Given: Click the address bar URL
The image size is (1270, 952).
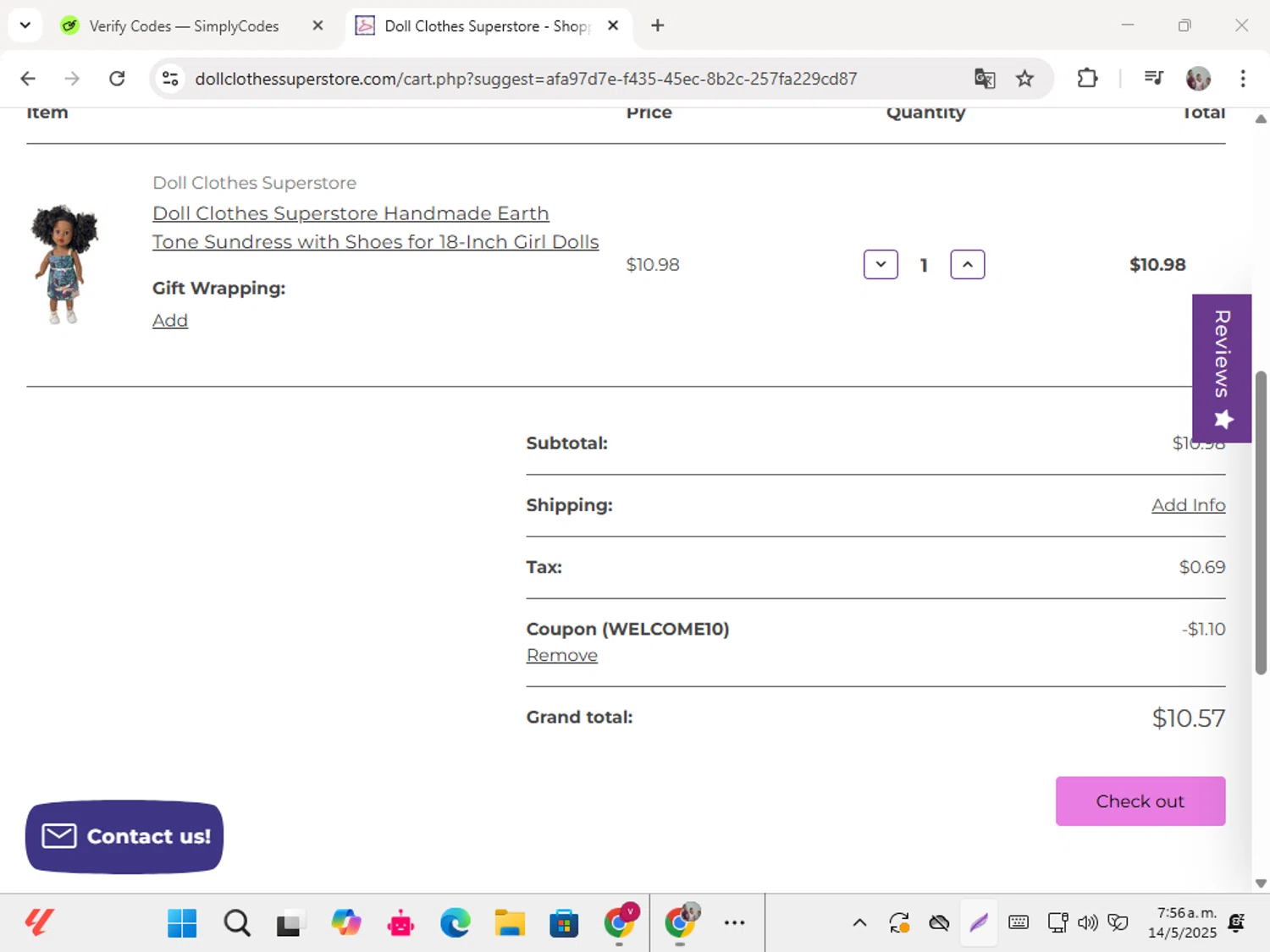Looking at the screenshot, I should pos(526,79).
